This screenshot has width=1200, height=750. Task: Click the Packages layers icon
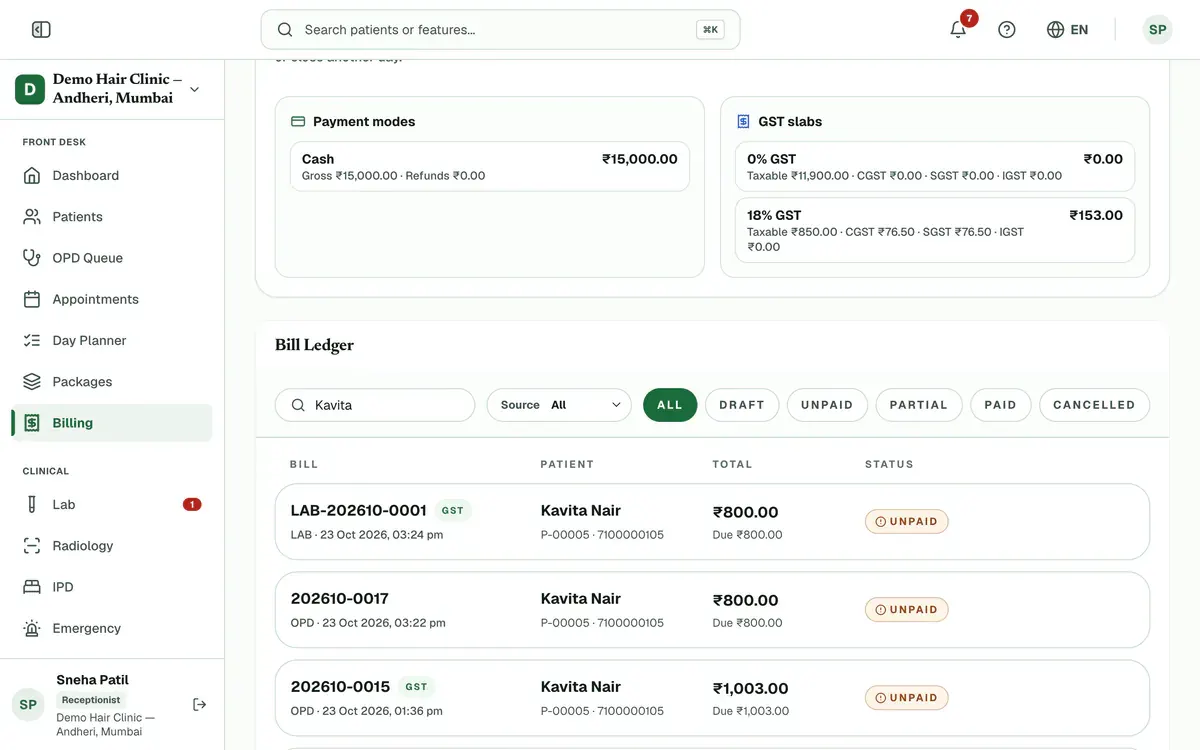[x=32, y=382]
